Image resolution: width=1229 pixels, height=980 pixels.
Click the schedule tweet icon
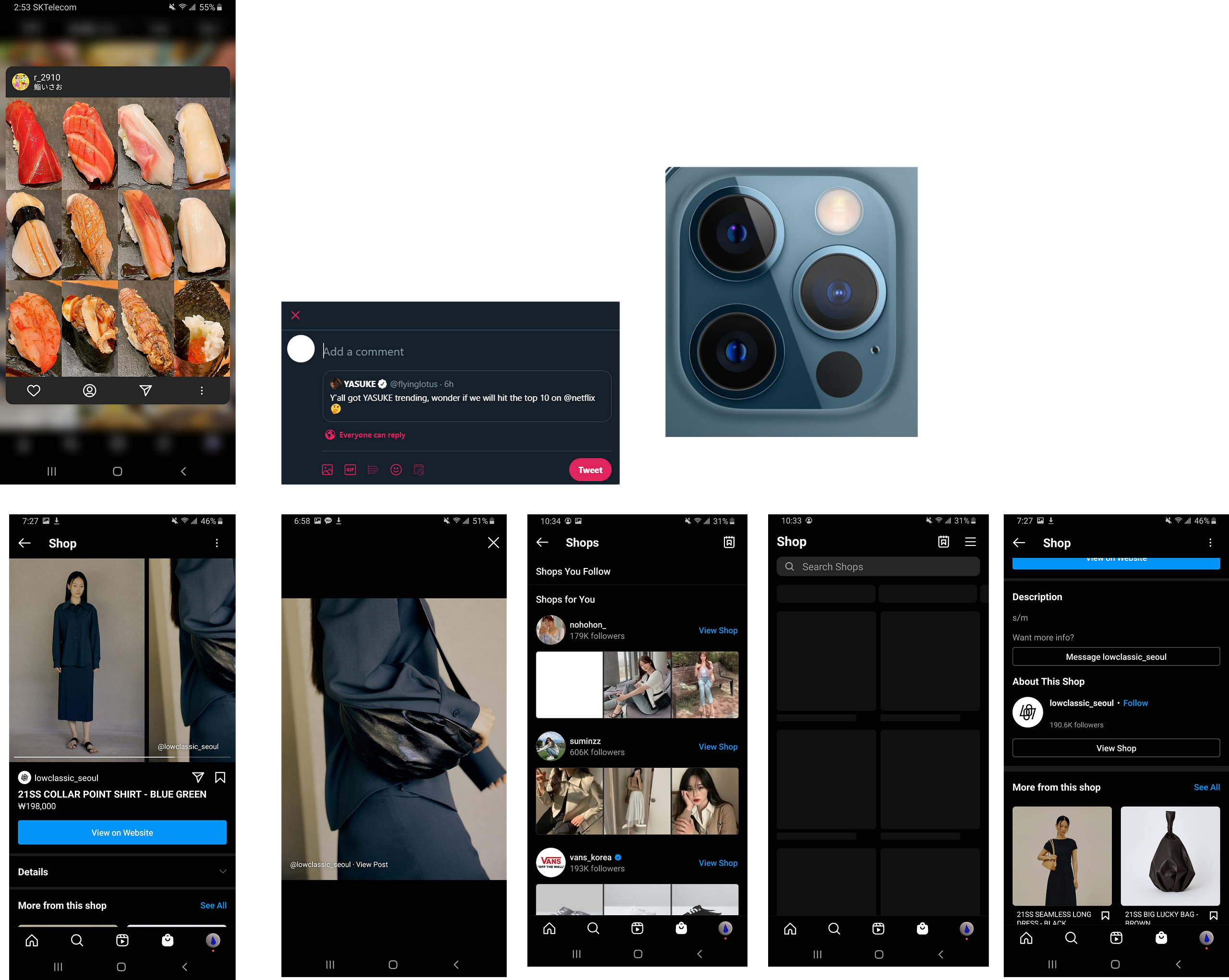click(x=419, y=470)
